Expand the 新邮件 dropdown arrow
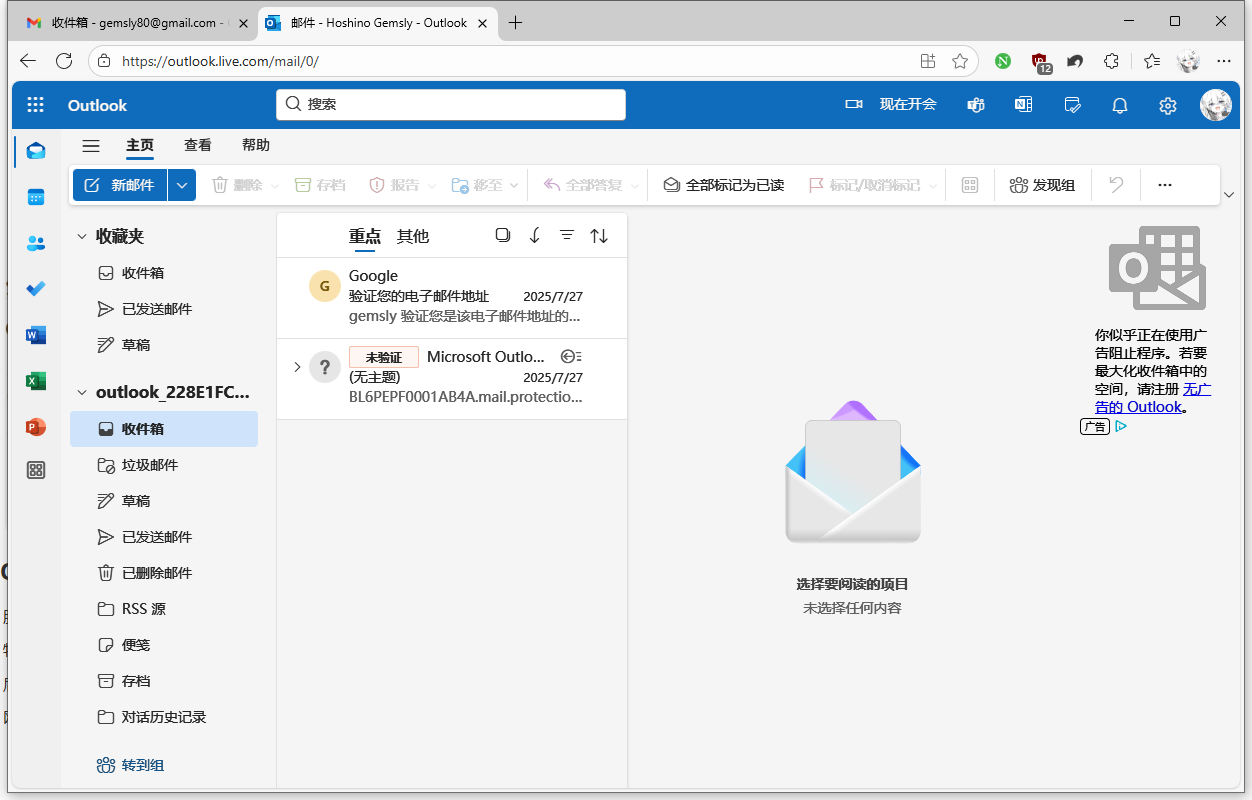 coord(182,185)
